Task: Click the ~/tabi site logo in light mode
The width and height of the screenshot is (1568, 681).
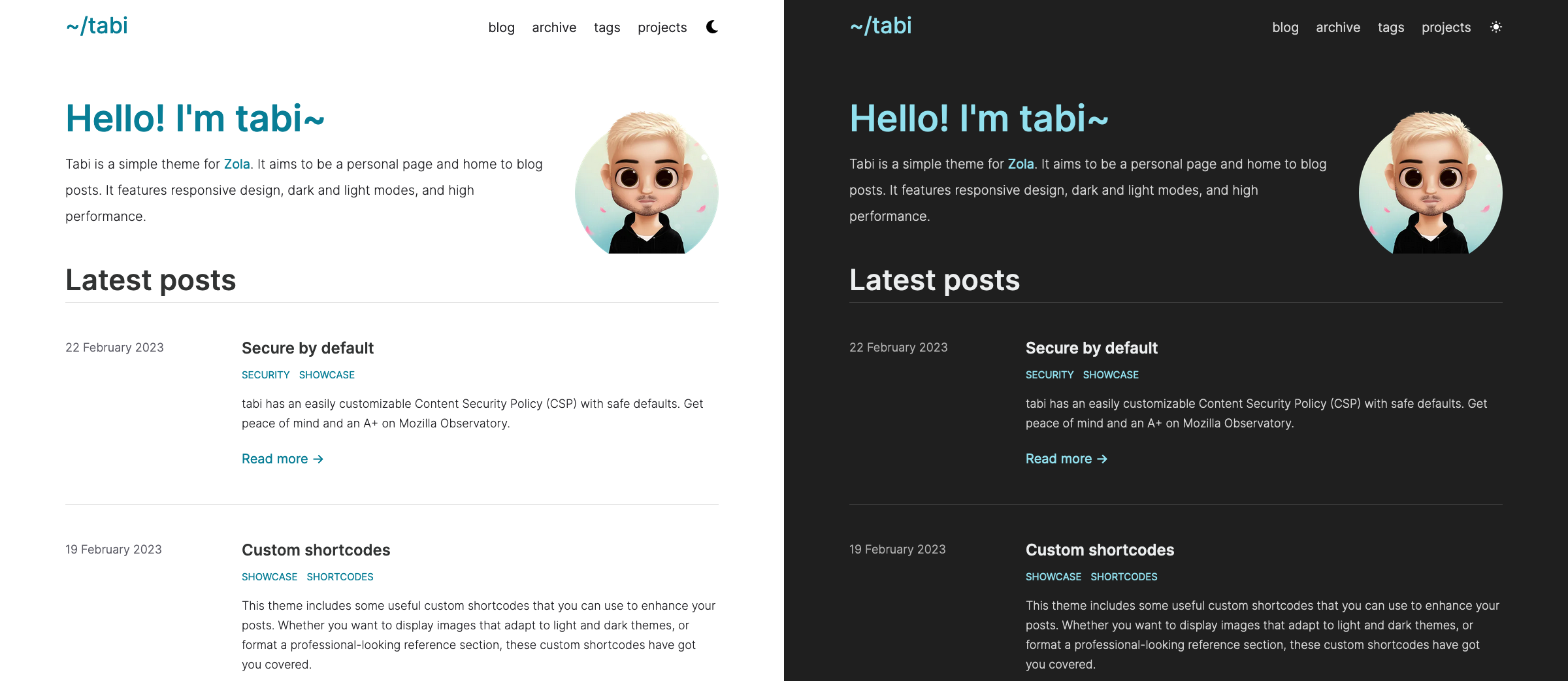Action: click(96, 25)
